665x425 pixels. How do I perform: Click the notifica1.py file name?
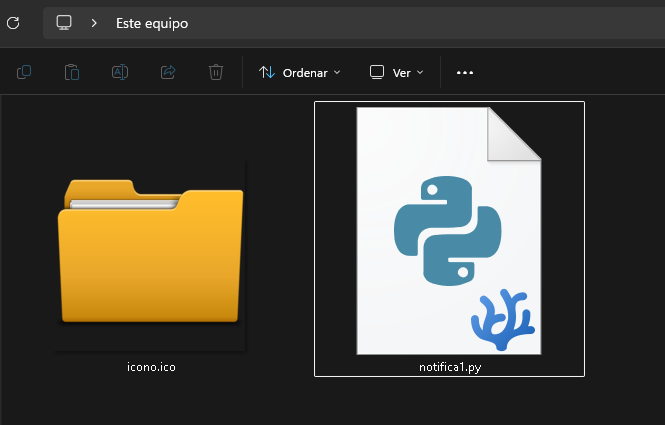coord(450,367)
